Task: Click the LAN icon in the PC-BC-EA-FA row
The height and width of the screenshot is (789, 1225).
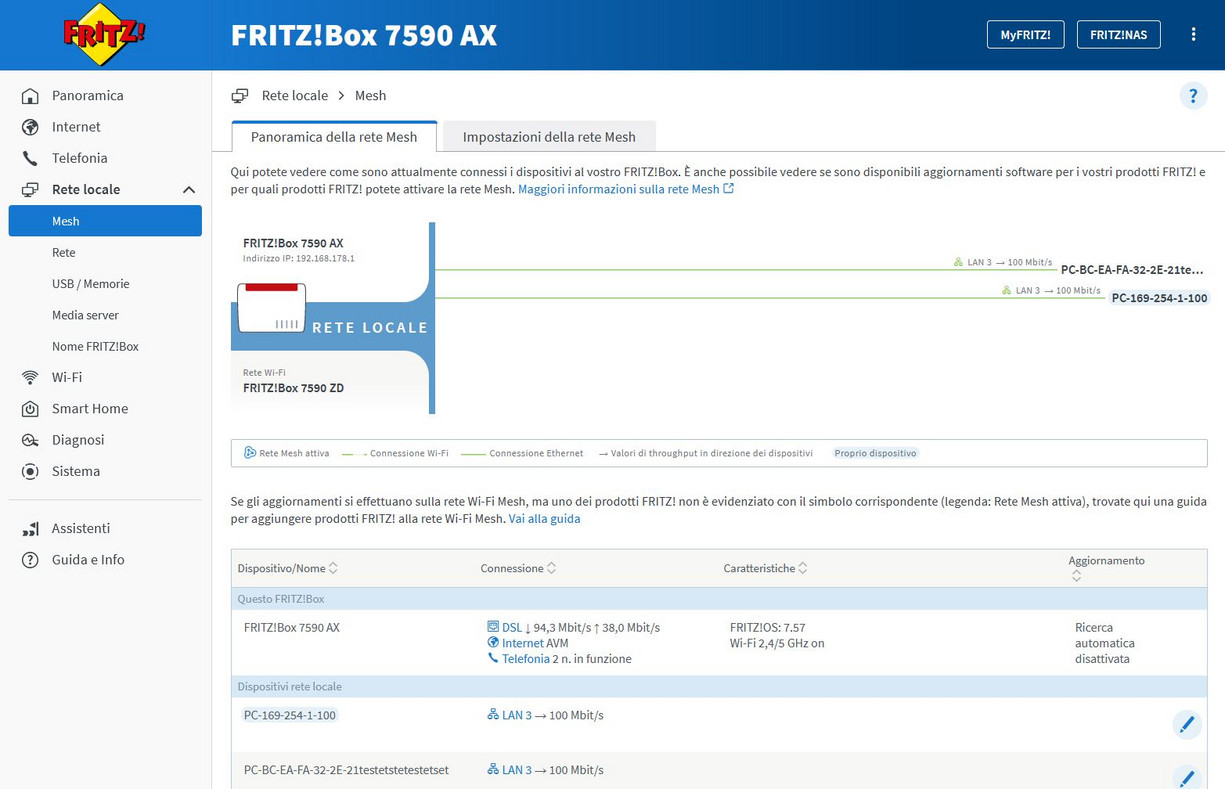Action: click(493, 770)
